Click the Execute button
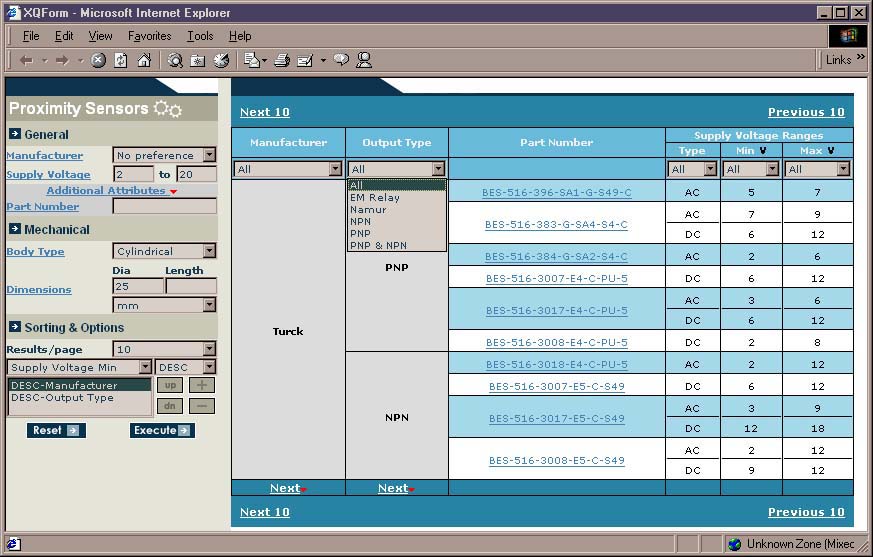The width and height of the screenshot is (873, 557). [162, 430]
